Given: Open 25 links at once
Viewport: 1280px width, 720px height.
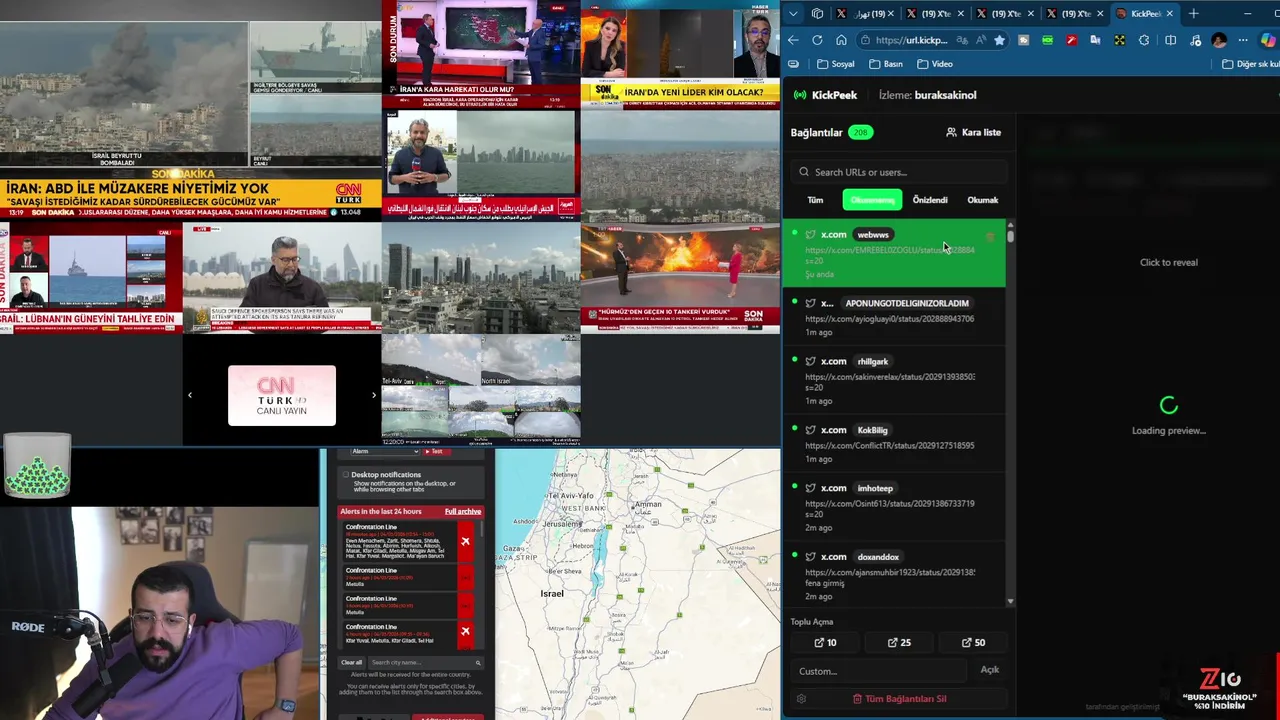Looking at the screenshot, I should point(899,643).
